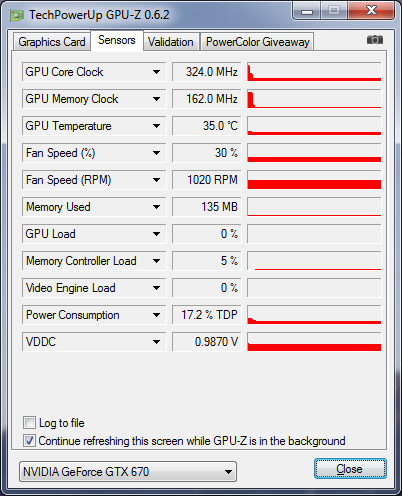Select the NVIDIA GeForce GTX 670 combo box
This screenshot has width=402, height=496.
pyautogui.click(x=128, y=472)
